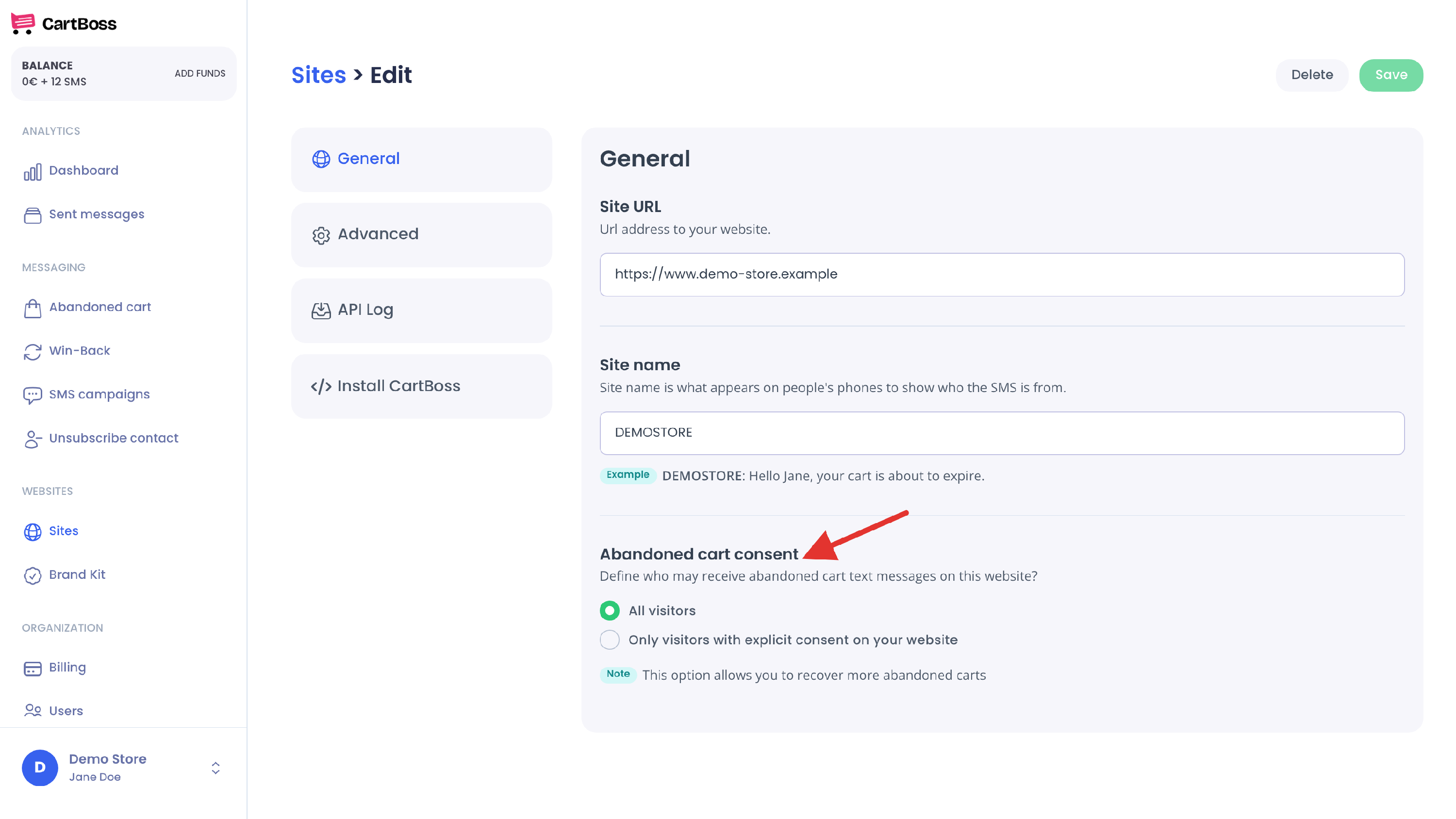Click the Win-Back sidebar label
The width and height of the screenshot is (1456, 819).
(80, 351)
